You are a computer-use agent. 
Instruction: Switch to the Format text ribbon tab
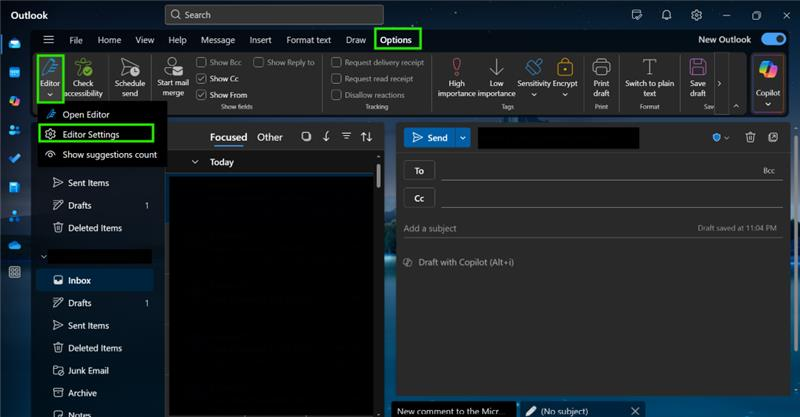click(x=309, y=40)
